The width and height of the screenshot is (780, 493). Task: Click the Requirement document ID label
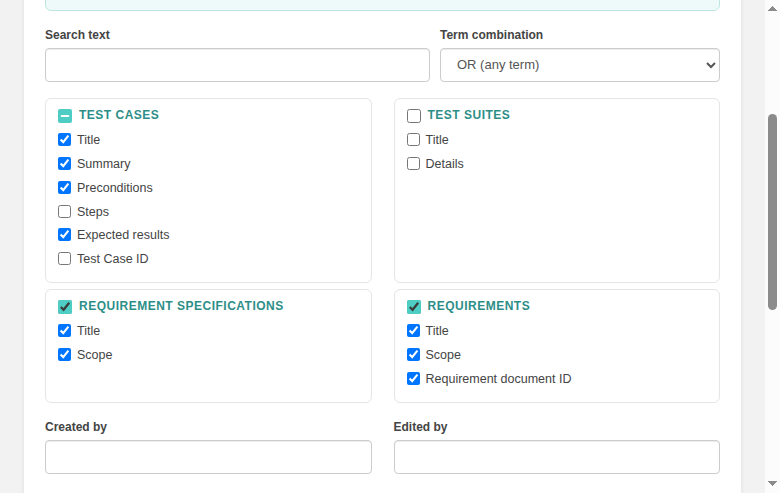[498, 379]
